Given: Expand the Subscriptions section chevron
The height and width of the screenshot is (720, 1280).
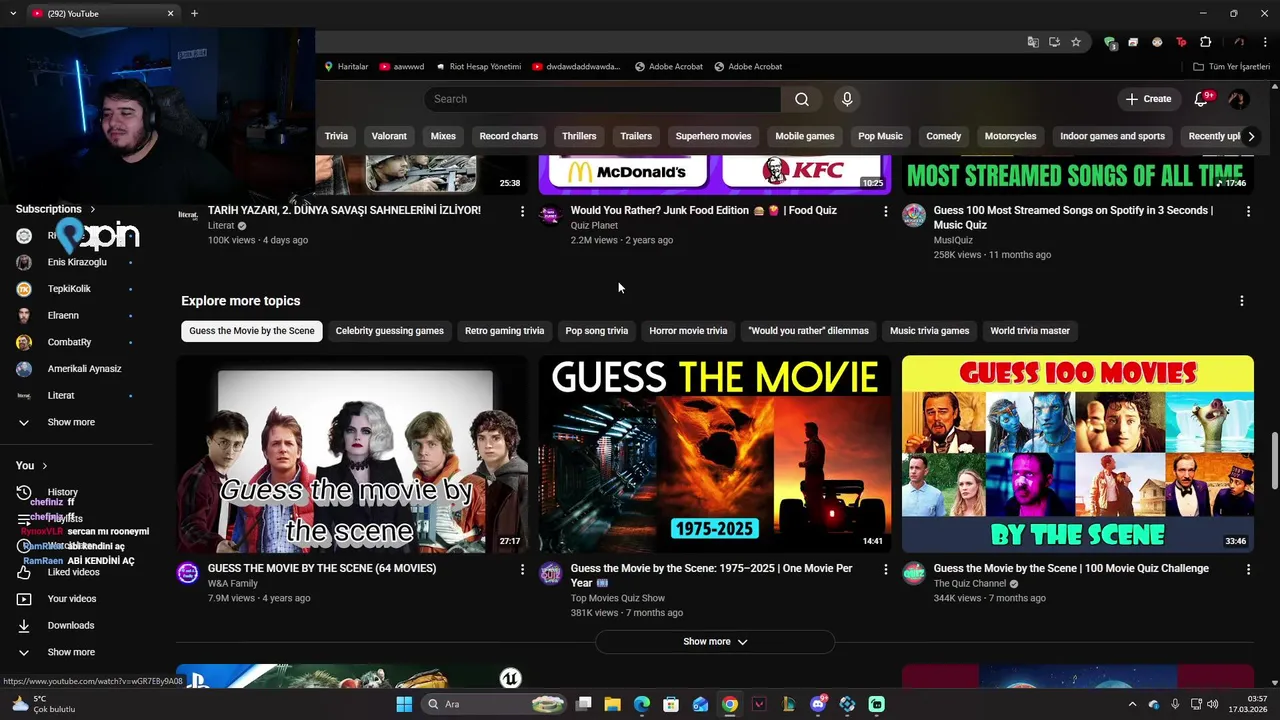Looking at the screenshot, I should click(x=93, y=209).
